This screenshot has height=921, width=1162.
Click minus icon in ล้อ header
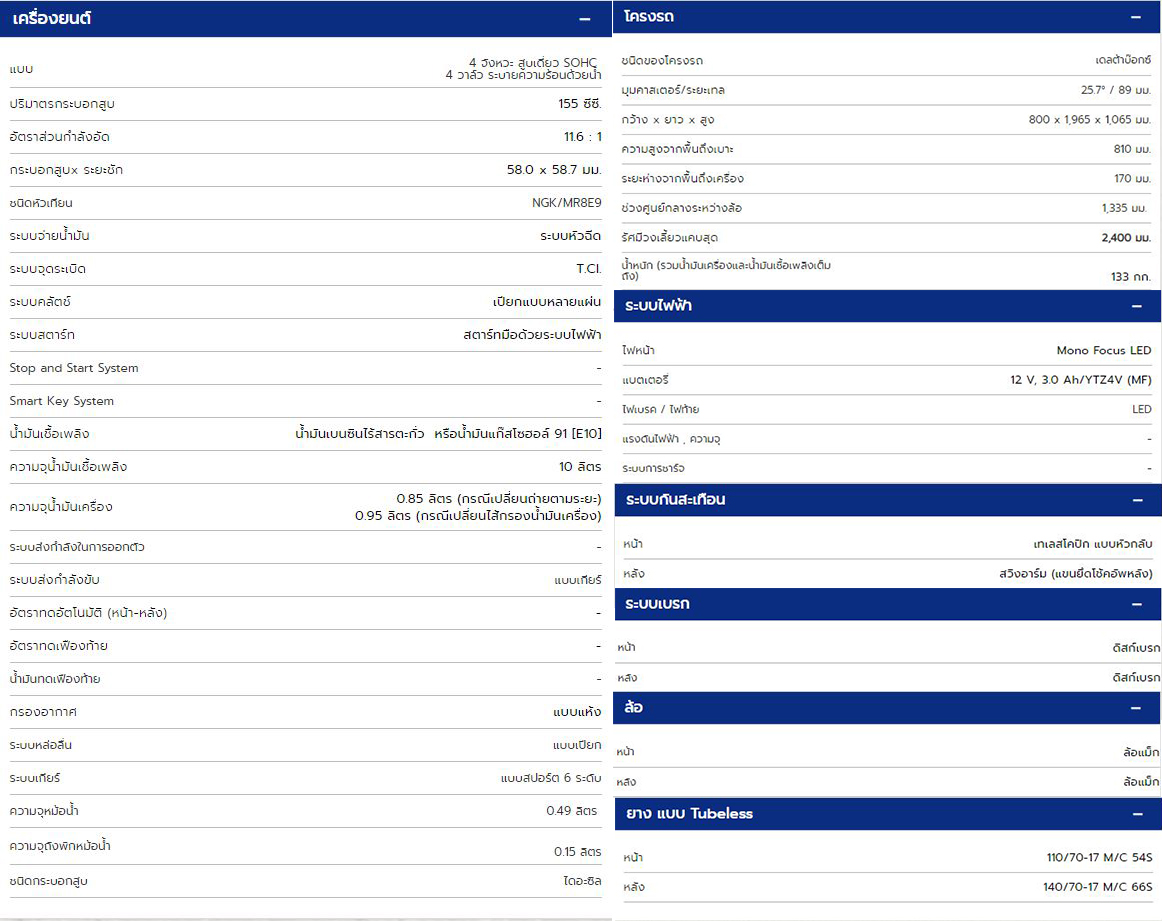pyautogui.click(x=1135, y=708)
